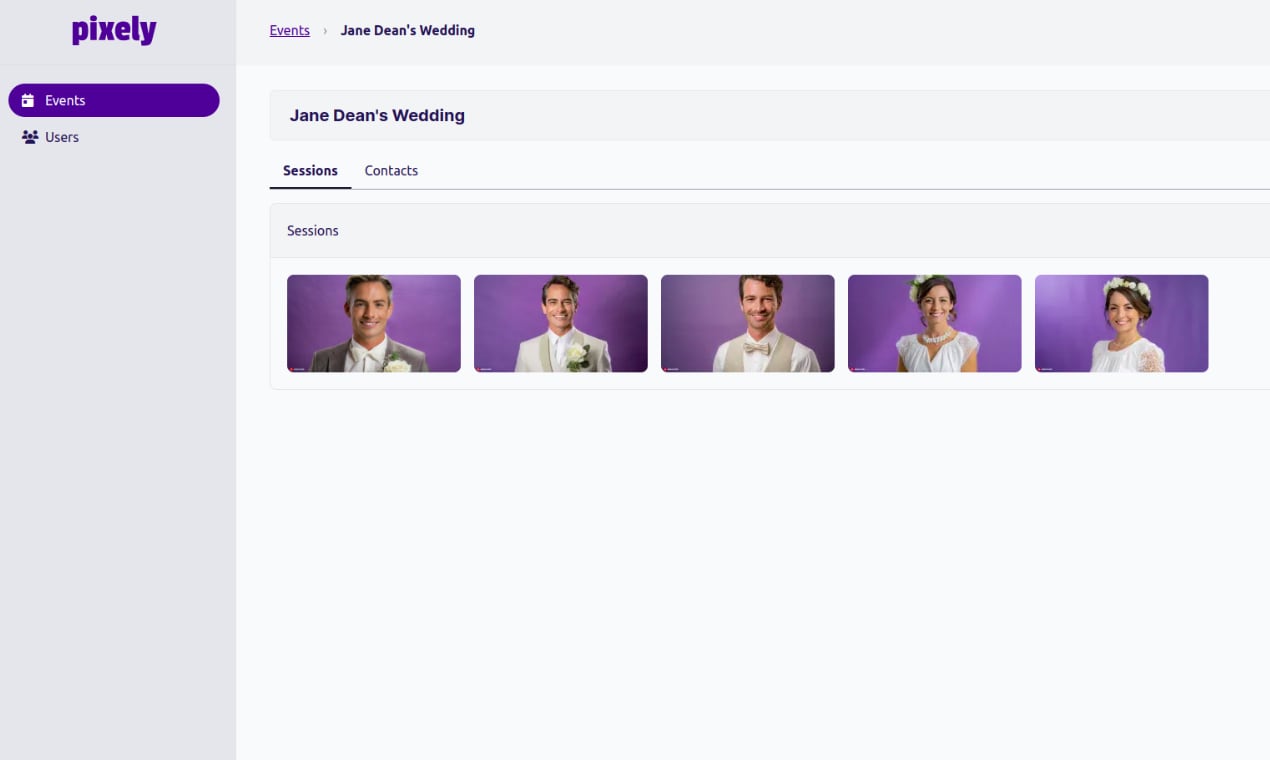The image size is (1270, 760).
Task: Click the calendar icon beside Events
Action: (x=28, y=101)
